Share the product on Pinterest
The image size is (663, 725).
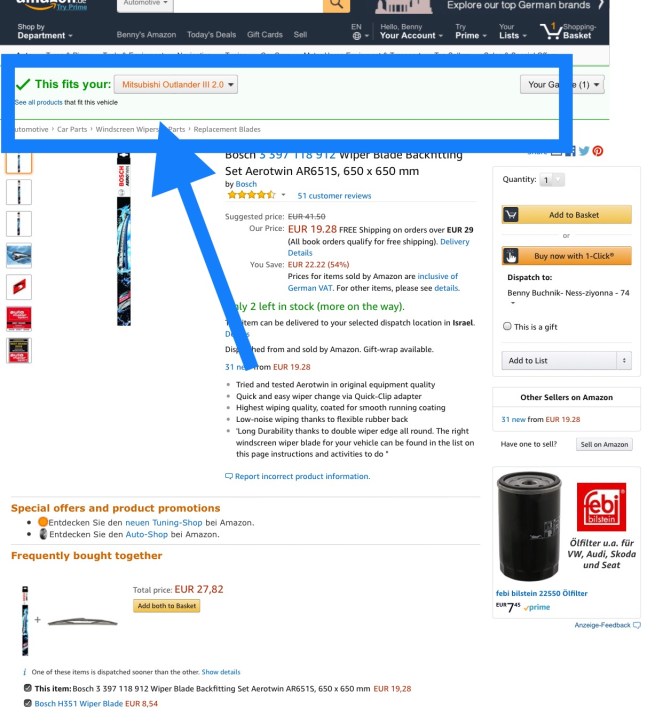597,151
